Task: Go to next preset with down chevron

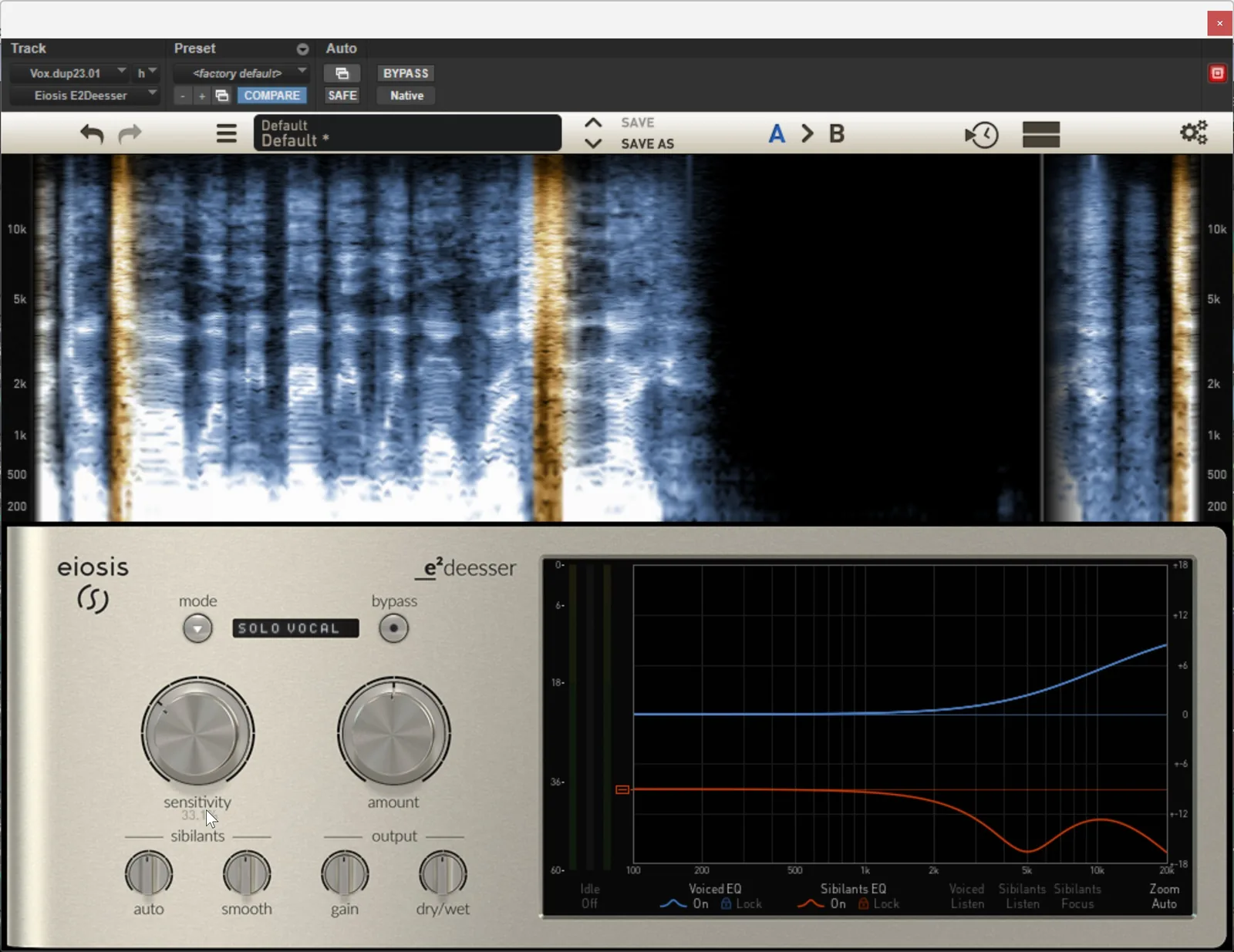Action: coord(592,143)
